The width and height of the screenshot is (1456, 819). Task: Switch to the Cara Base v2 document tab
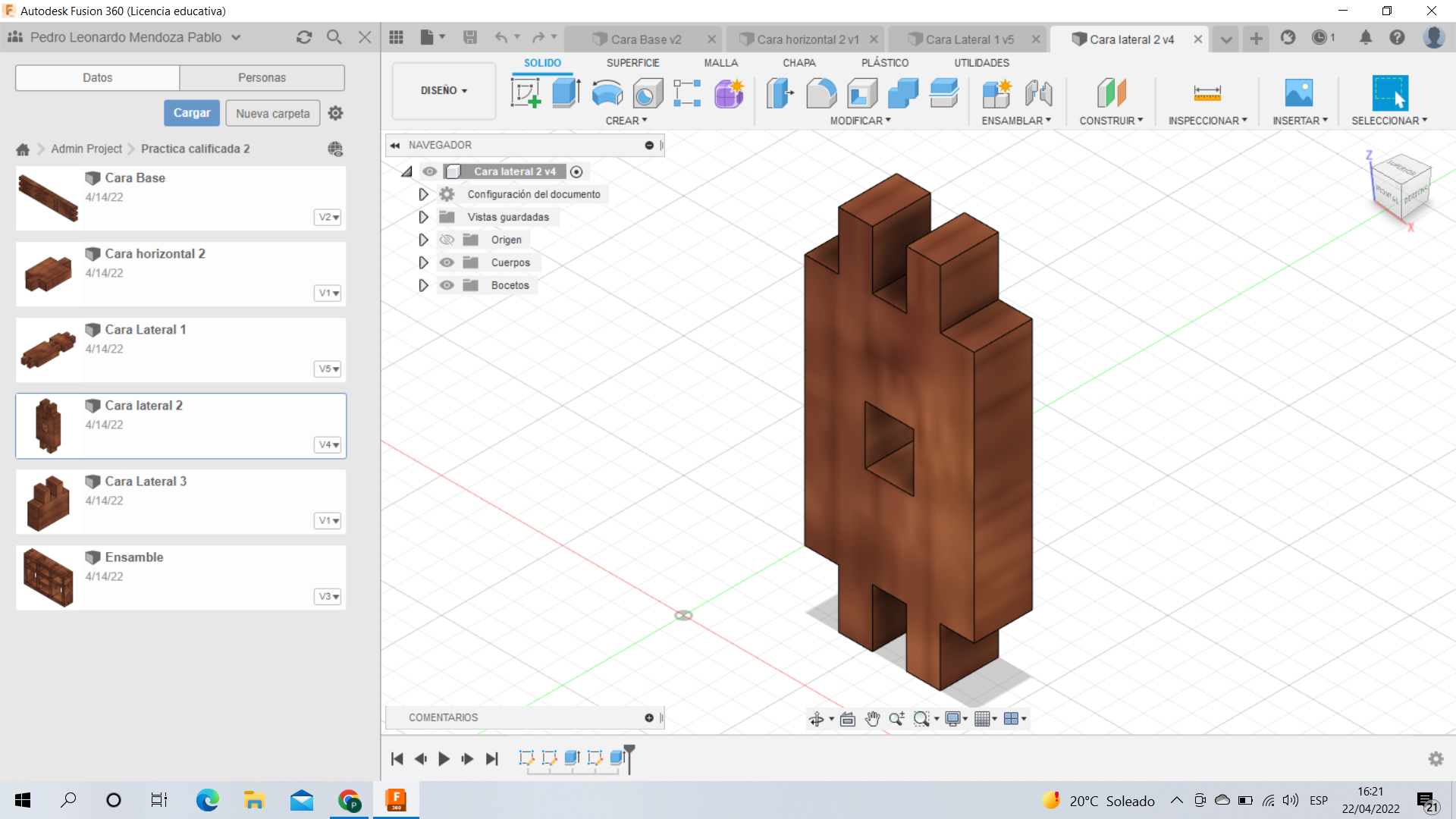(645, 39)
